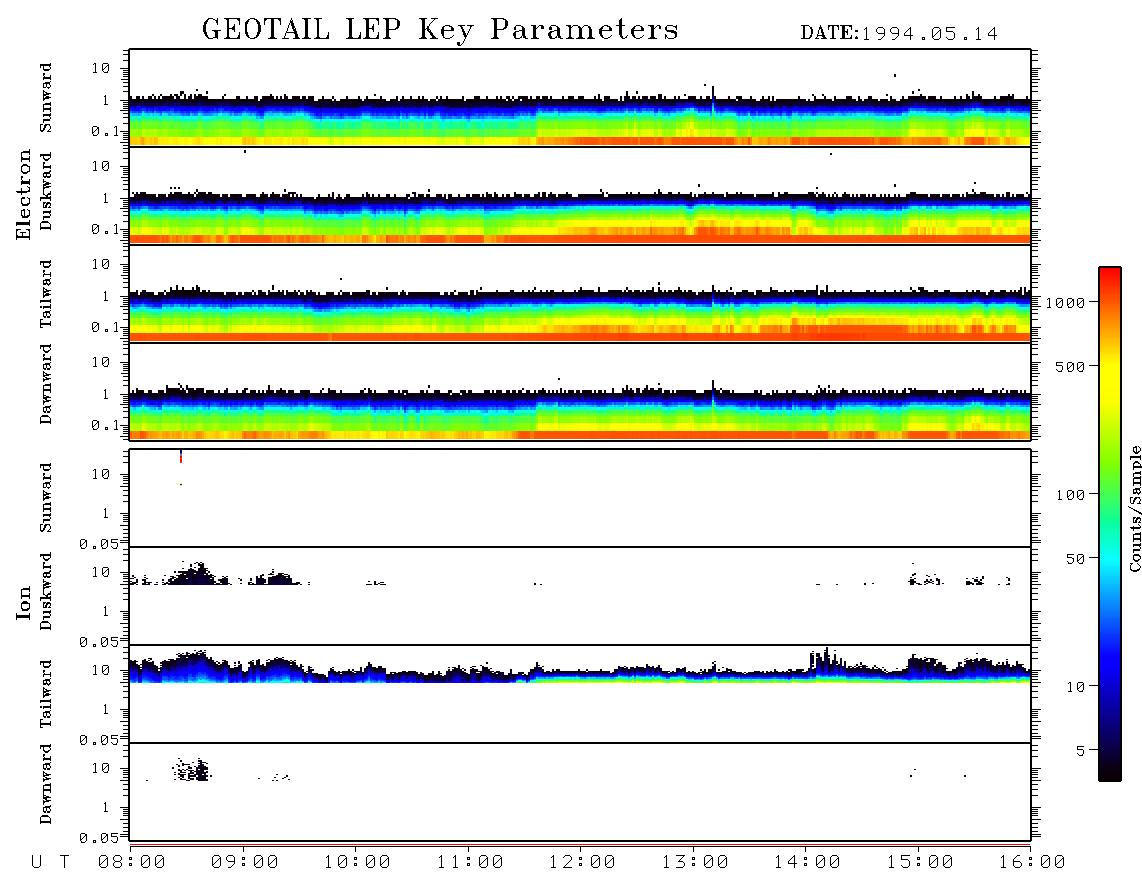This screenshot has width=1142, height=880.
Task: Click the rainbow Counts/Sample color bar
Action: [1109, 525]
